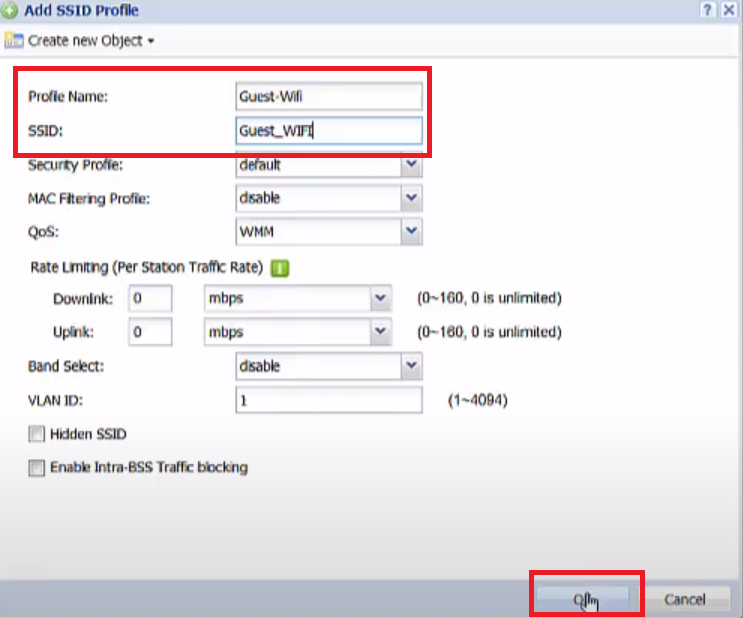Open the Band Select dropdown
This screenshot has height=618, width=743.
(x=411, y=366)
